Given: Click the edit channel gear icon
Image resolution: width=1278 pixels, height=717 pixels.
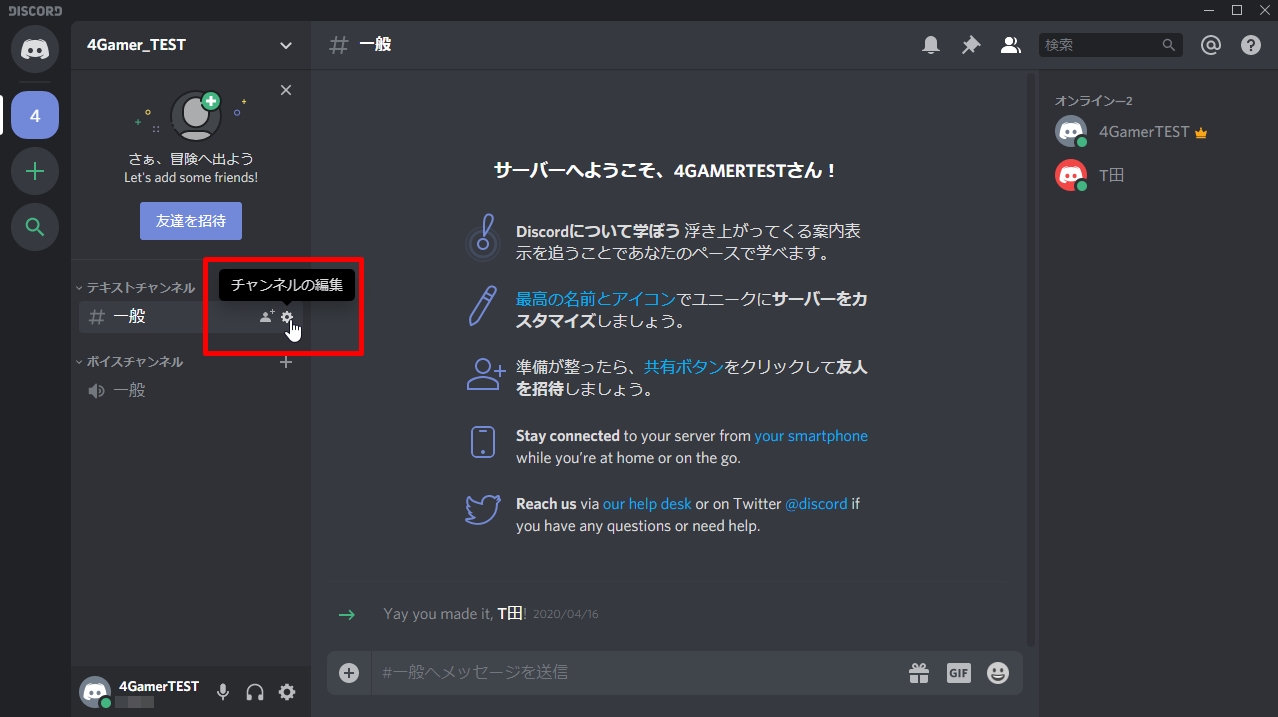Looking at the screenshot, I should [287, 317].
